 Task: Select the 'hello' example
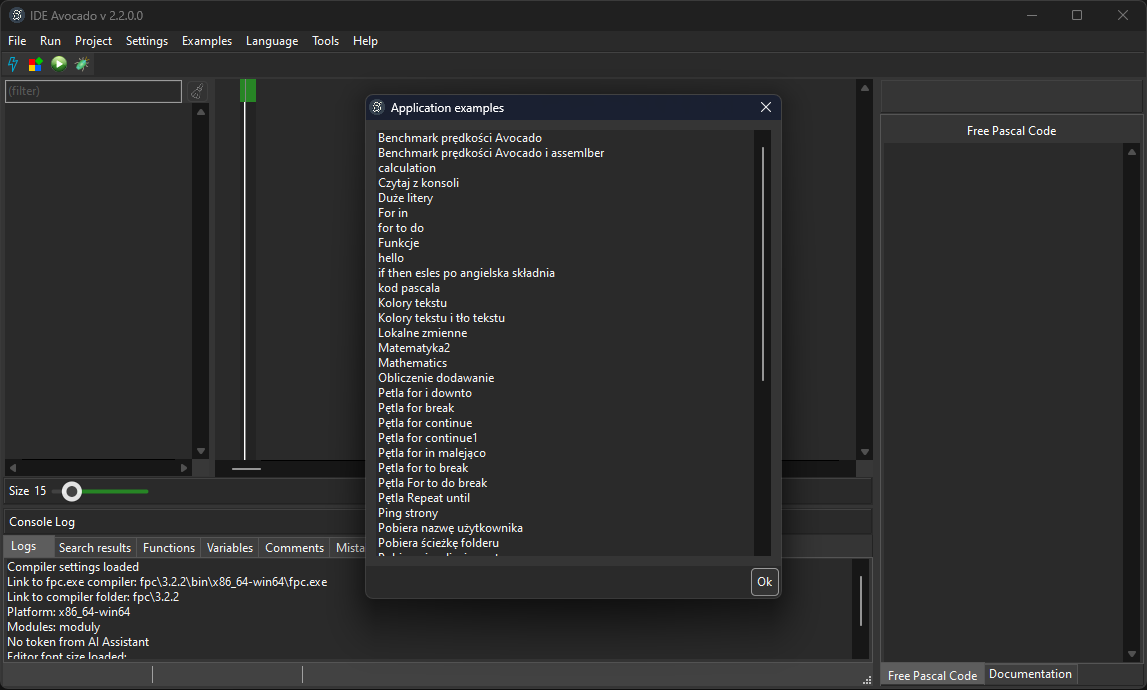click(391, 258)
